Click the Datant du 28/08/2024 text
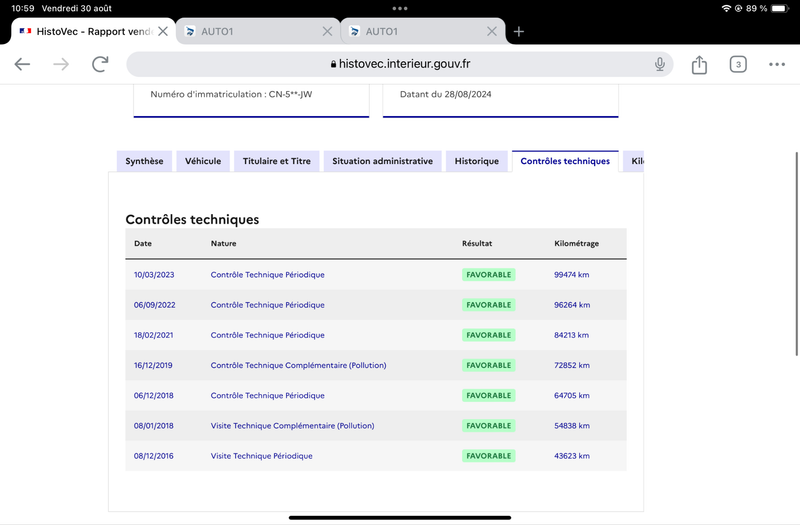The image size is (800, 525). [x=445, y=94]
